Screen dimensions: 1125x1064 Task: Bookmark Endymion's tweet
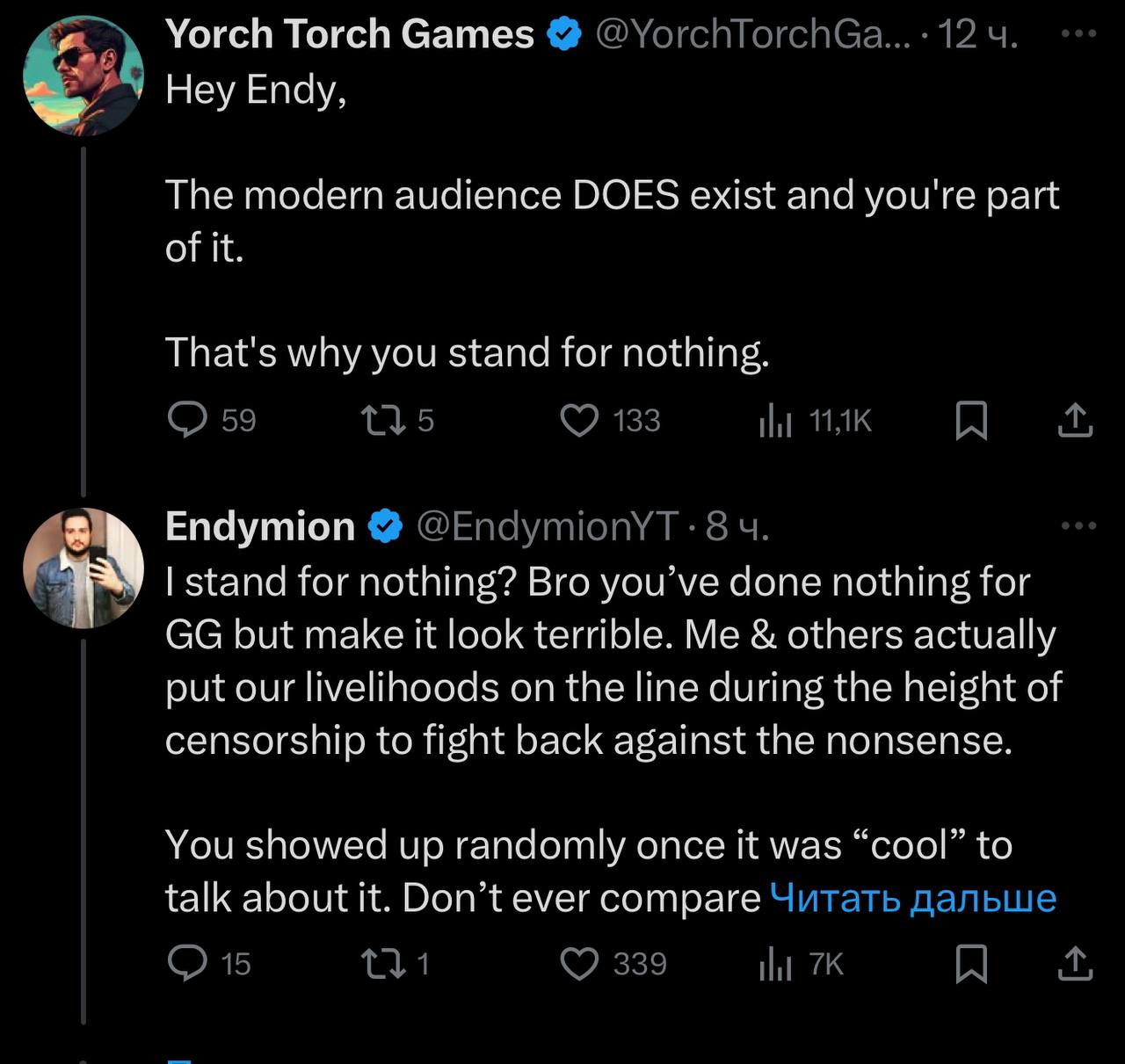(971, 964)
